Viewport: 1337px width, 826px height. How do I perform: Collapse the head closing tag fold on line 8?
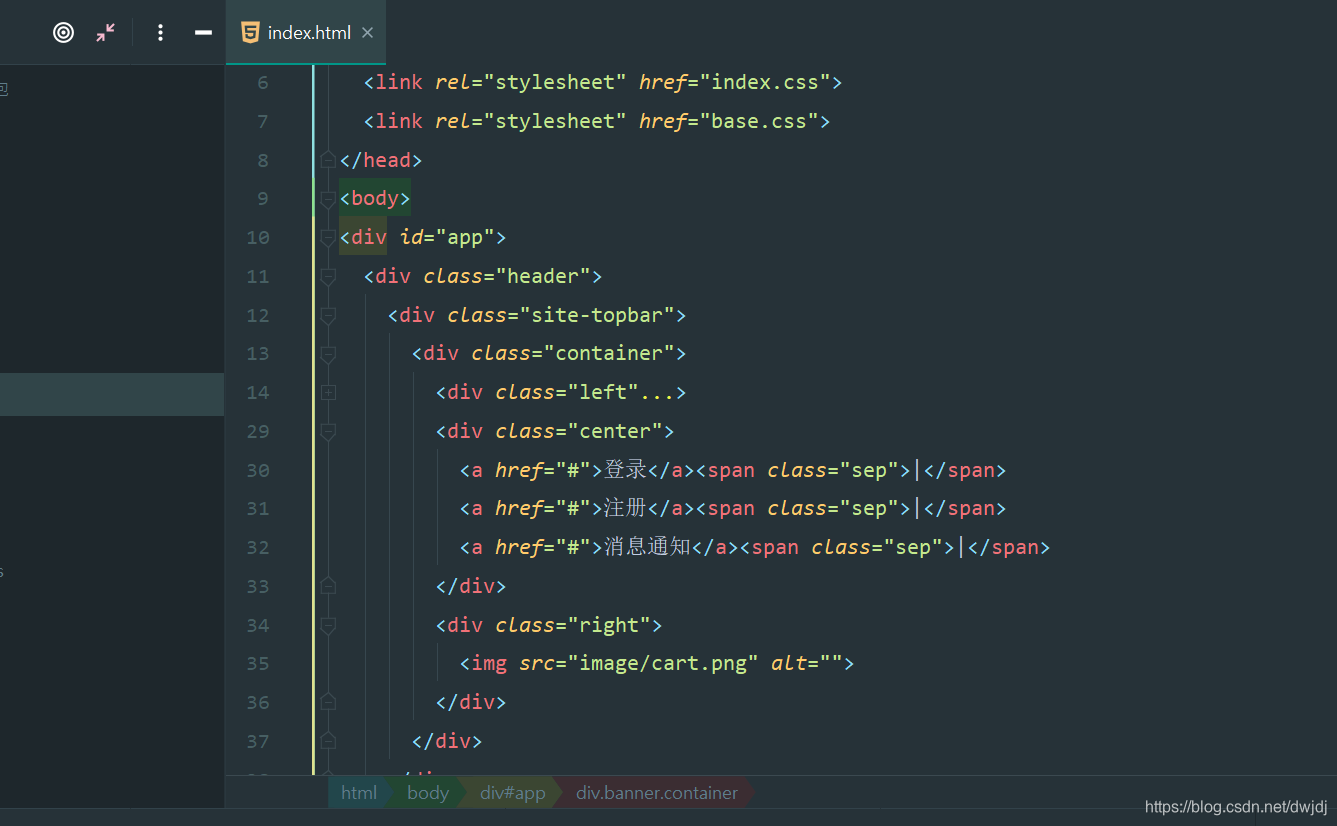328,160
